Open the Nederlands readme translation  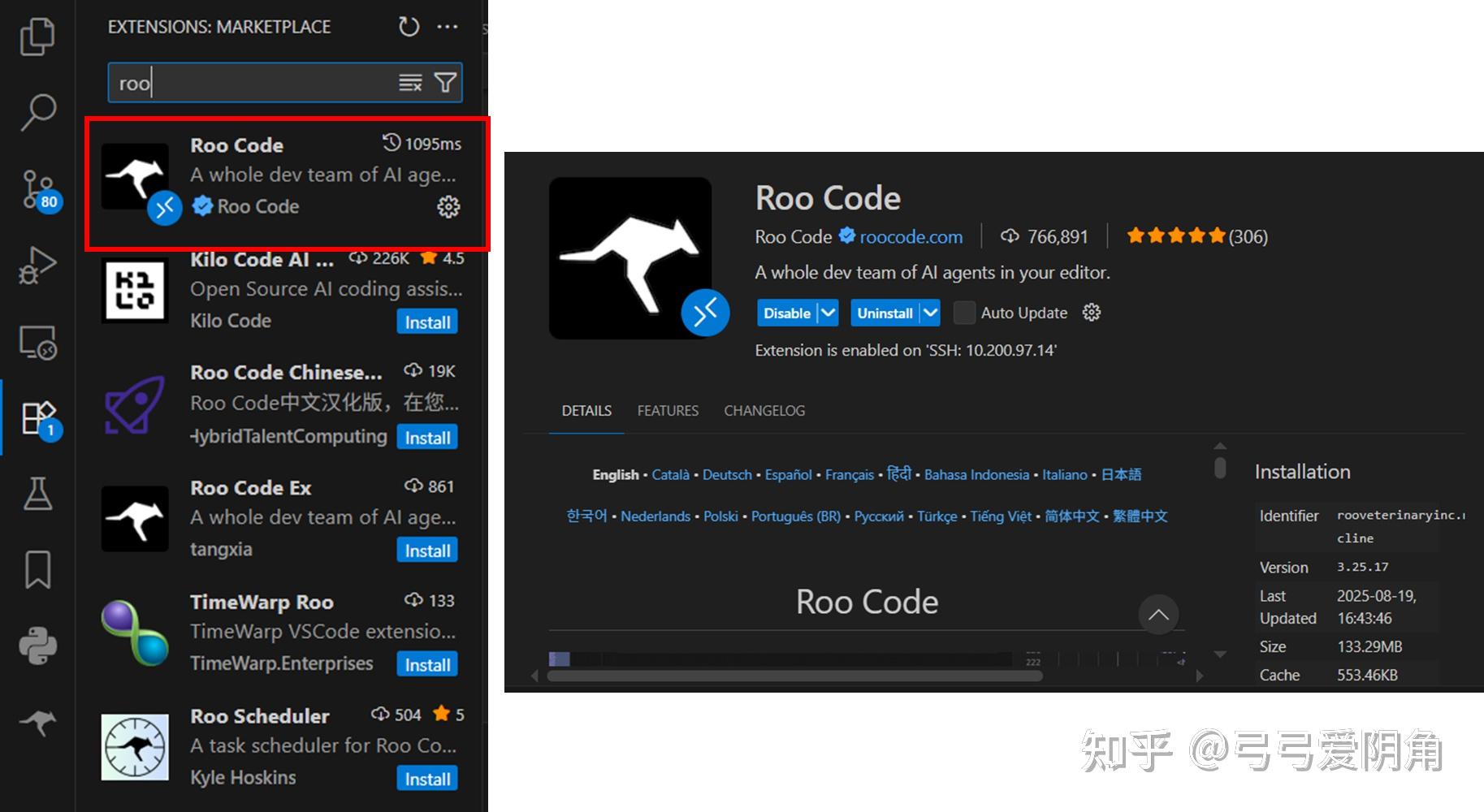[x=655, y=516]
